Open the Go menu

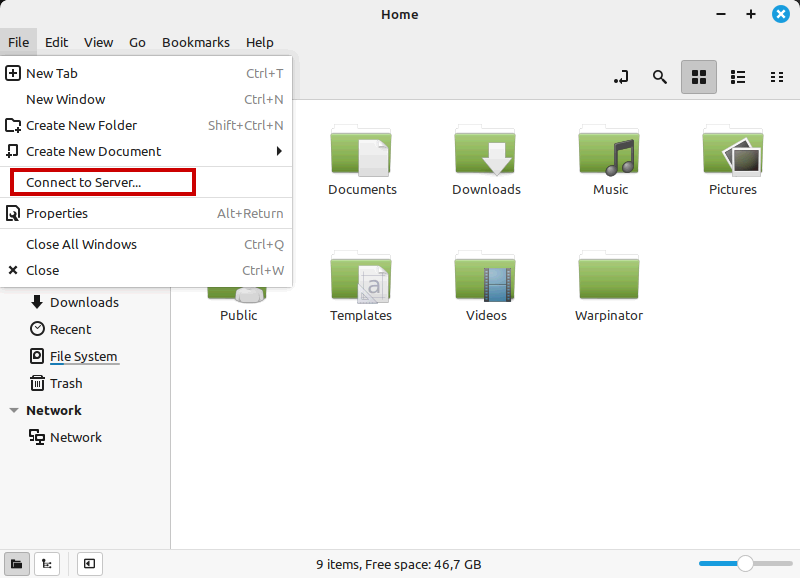tap(137, 42)
